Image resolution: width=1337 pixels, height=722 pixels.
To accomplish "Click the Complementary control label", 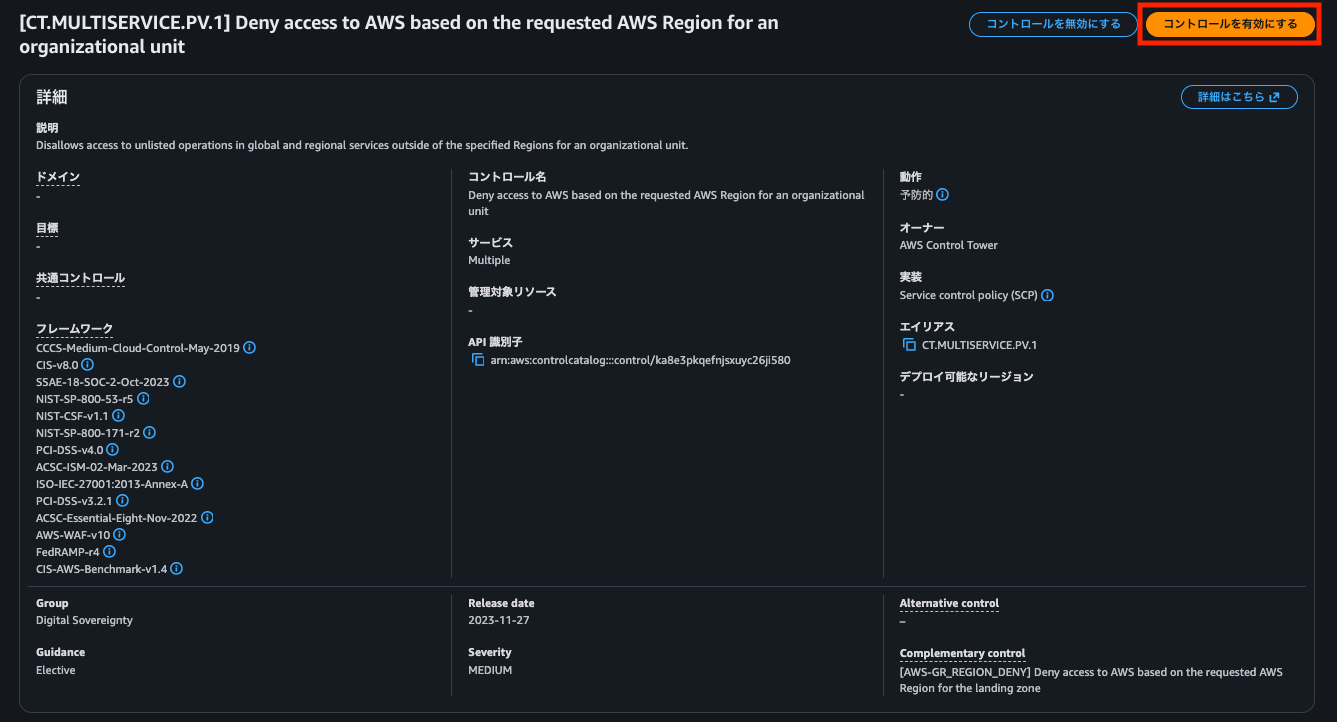I will click(x=962, y=654).
